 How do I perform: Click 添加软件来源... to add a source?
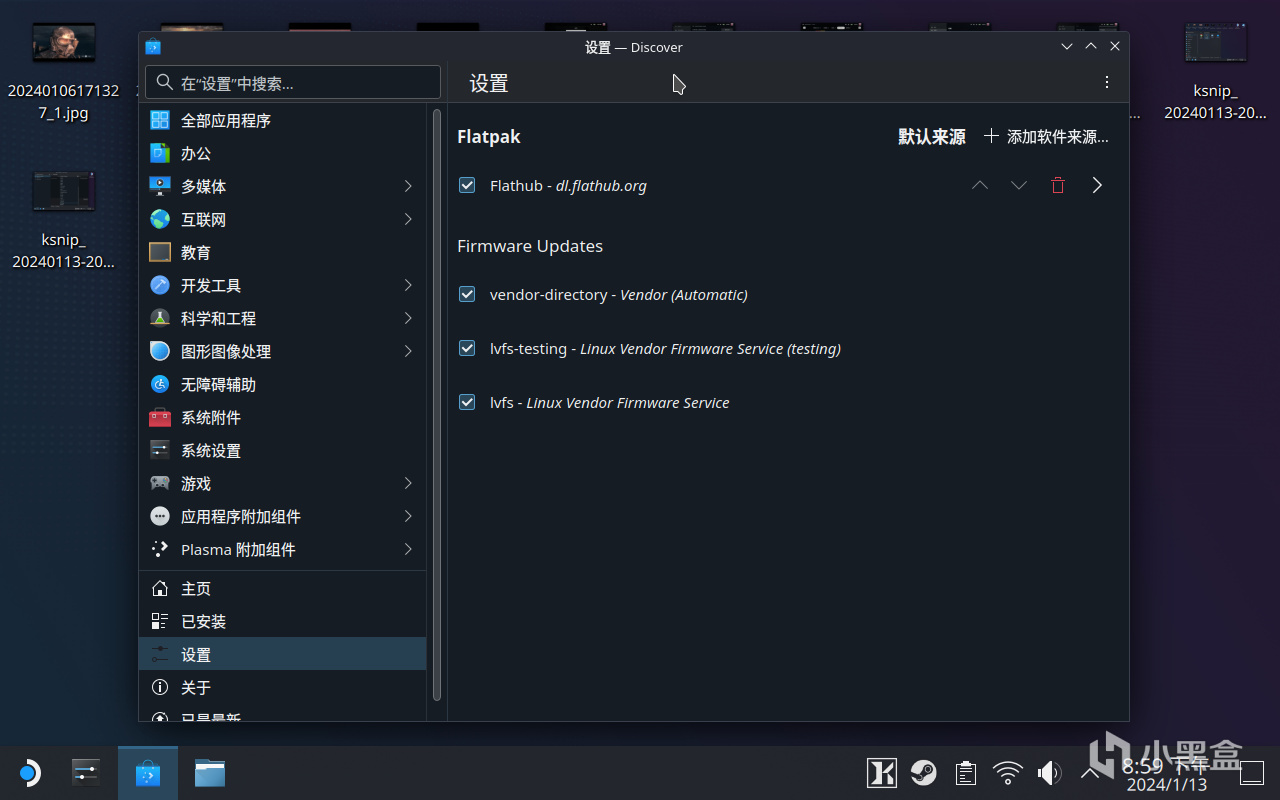[x=1046, y=136]
